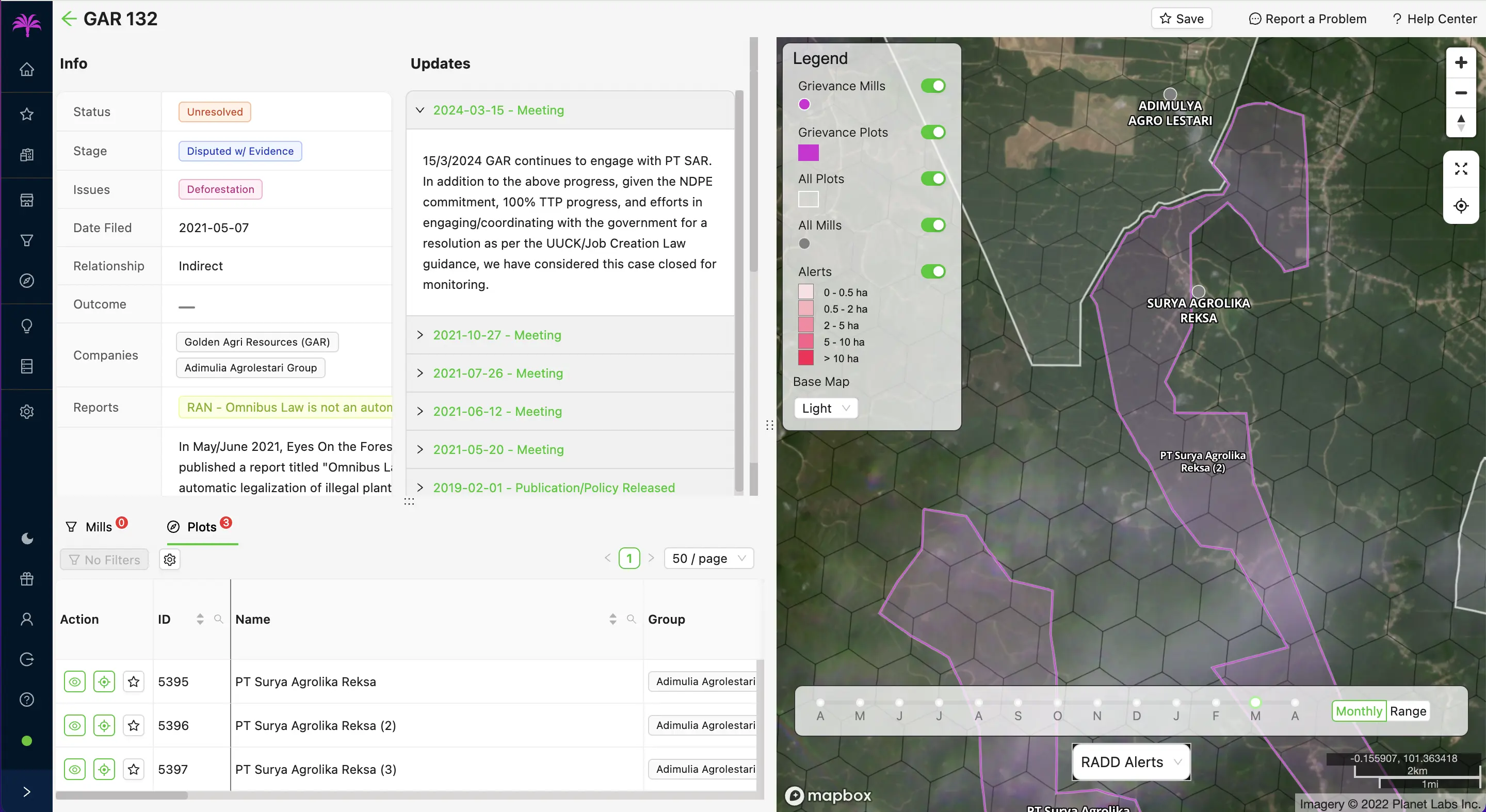Image resolution: width=1486 pixels, height=812 pixels.
Task: Hide plot 5397 using eye icon
Action: [74, 769]
